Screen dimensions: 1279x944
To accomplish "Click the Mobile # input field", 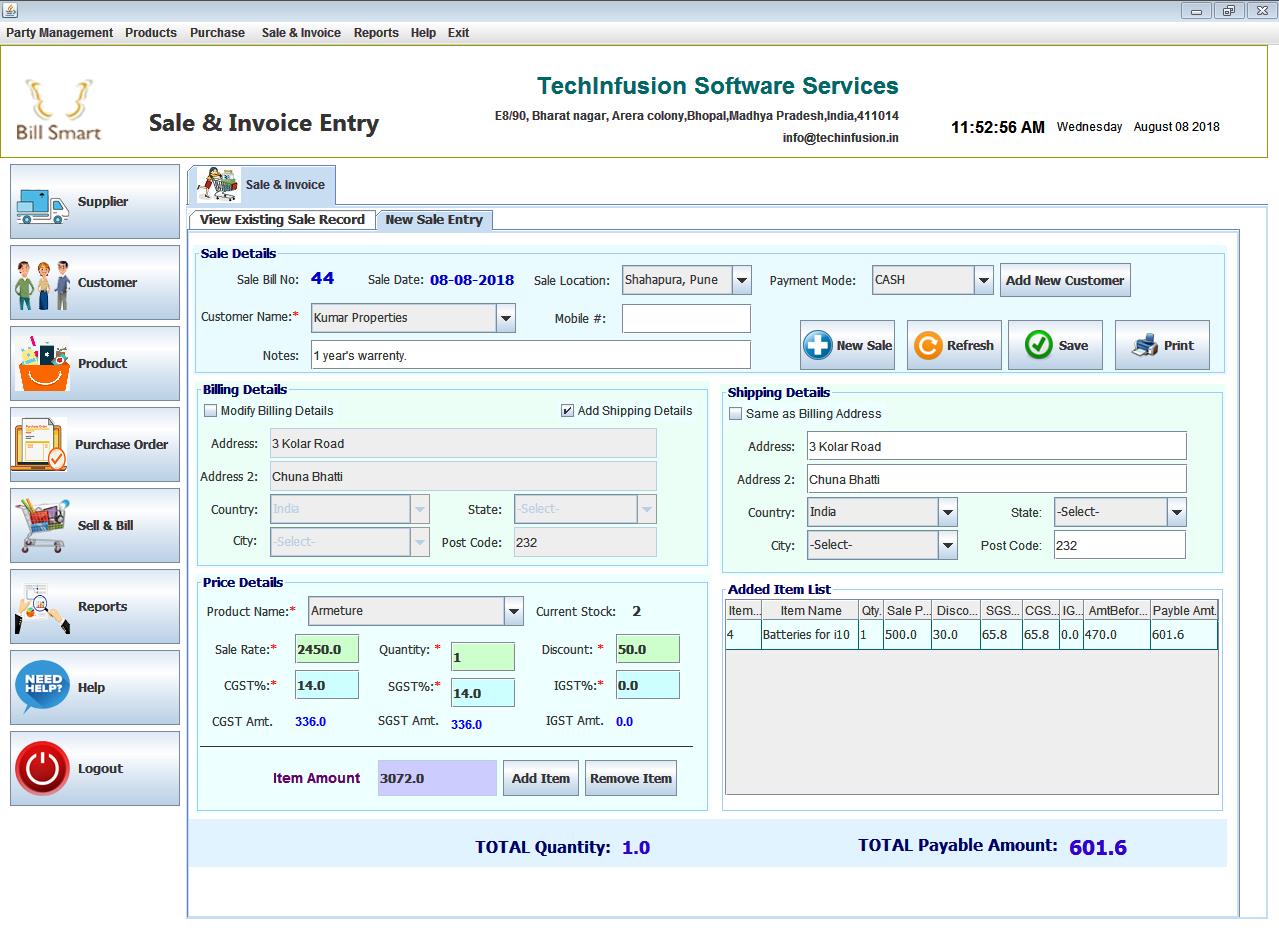I will coord(686,319).
